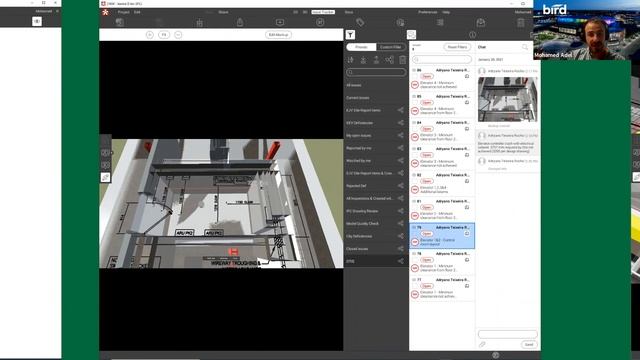This screenshot has height=360, width=640.
Task: Click the presets search field
Action: click(x=376, y=72)
